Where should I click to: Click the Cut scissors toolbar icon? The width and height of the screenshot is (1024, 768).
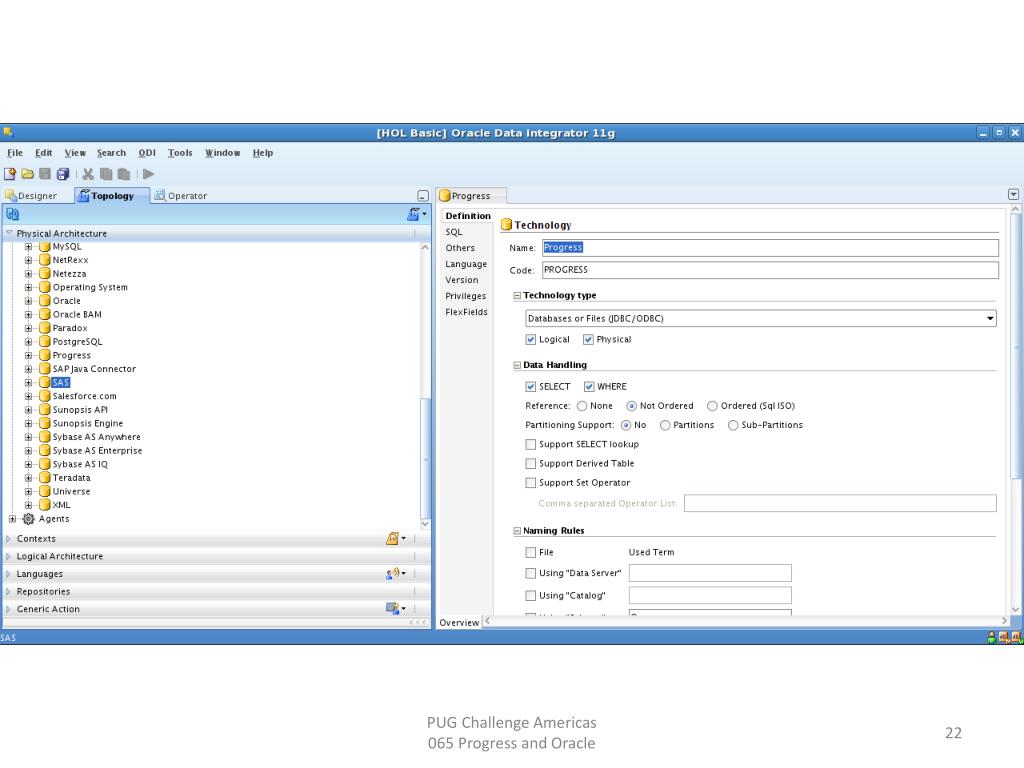88,174
